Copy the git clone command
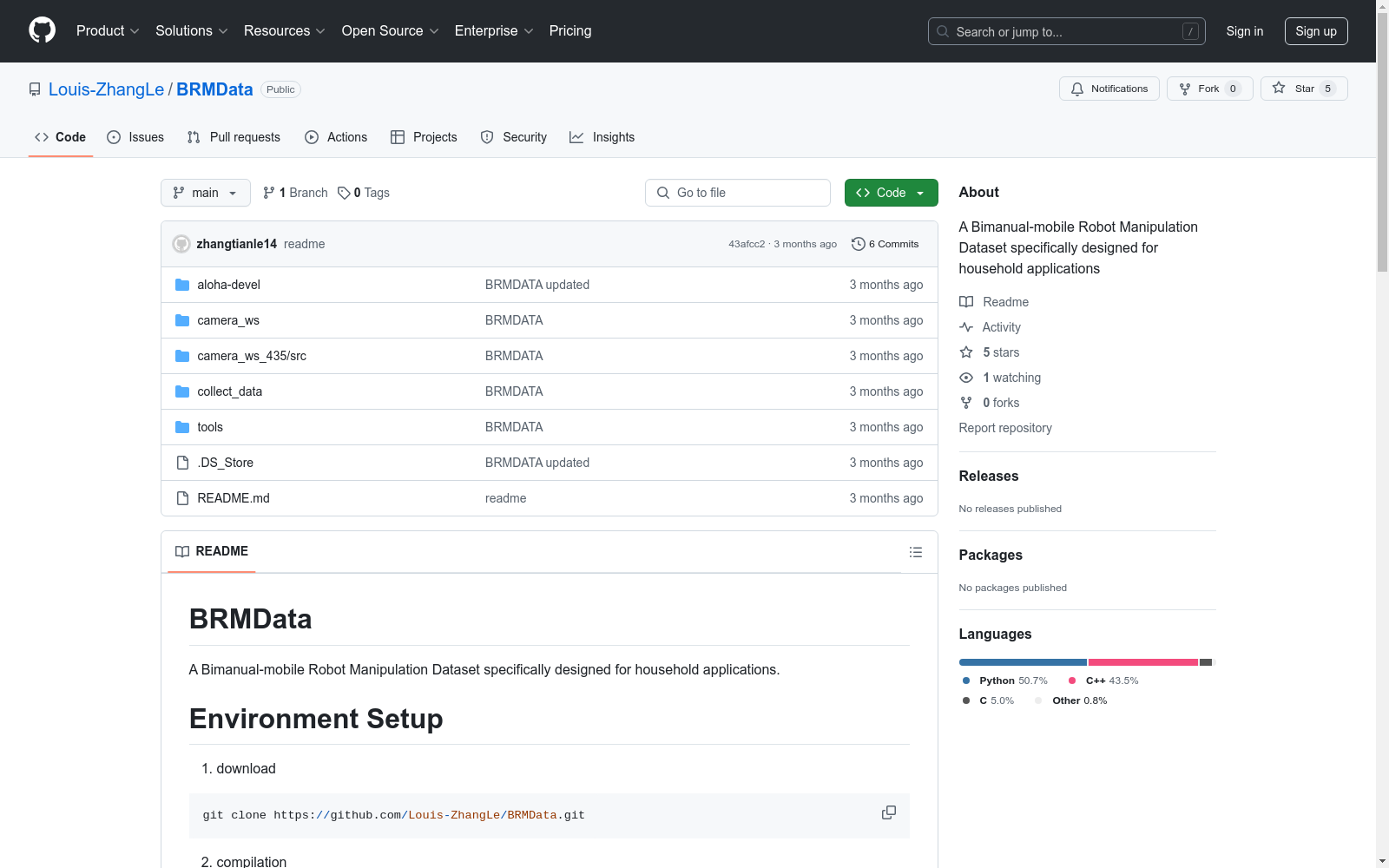The height and width of the screenshot is (868, 1389). 889,812
